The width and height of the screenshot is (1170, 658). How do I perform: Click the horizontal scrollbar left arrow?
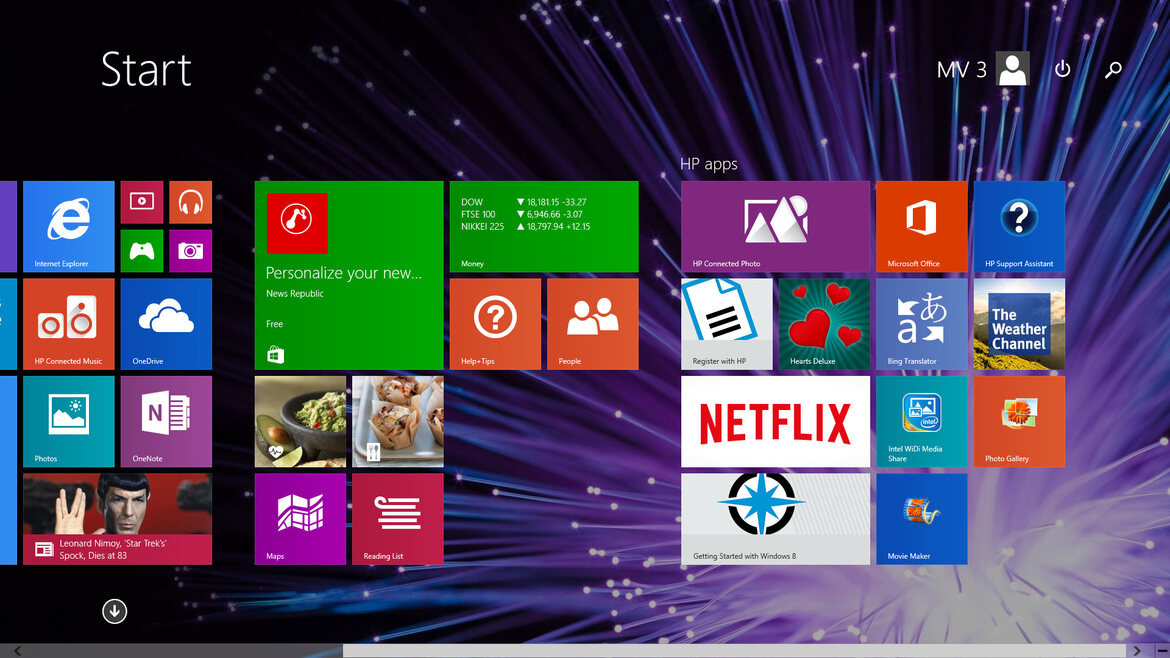17,651
